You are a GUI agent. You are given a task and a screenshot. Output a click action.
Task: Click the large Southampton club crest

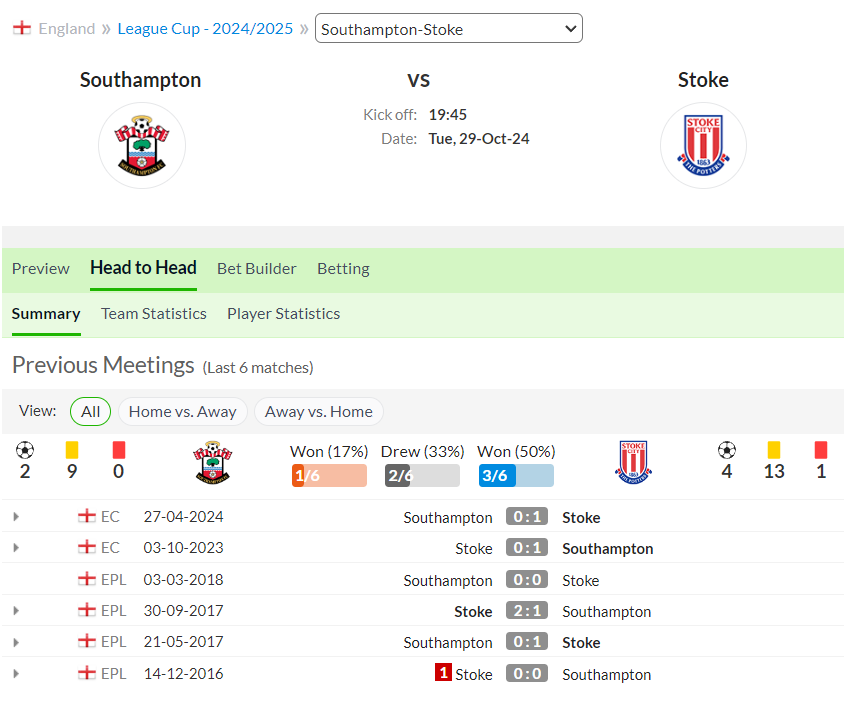click(142, 145)
